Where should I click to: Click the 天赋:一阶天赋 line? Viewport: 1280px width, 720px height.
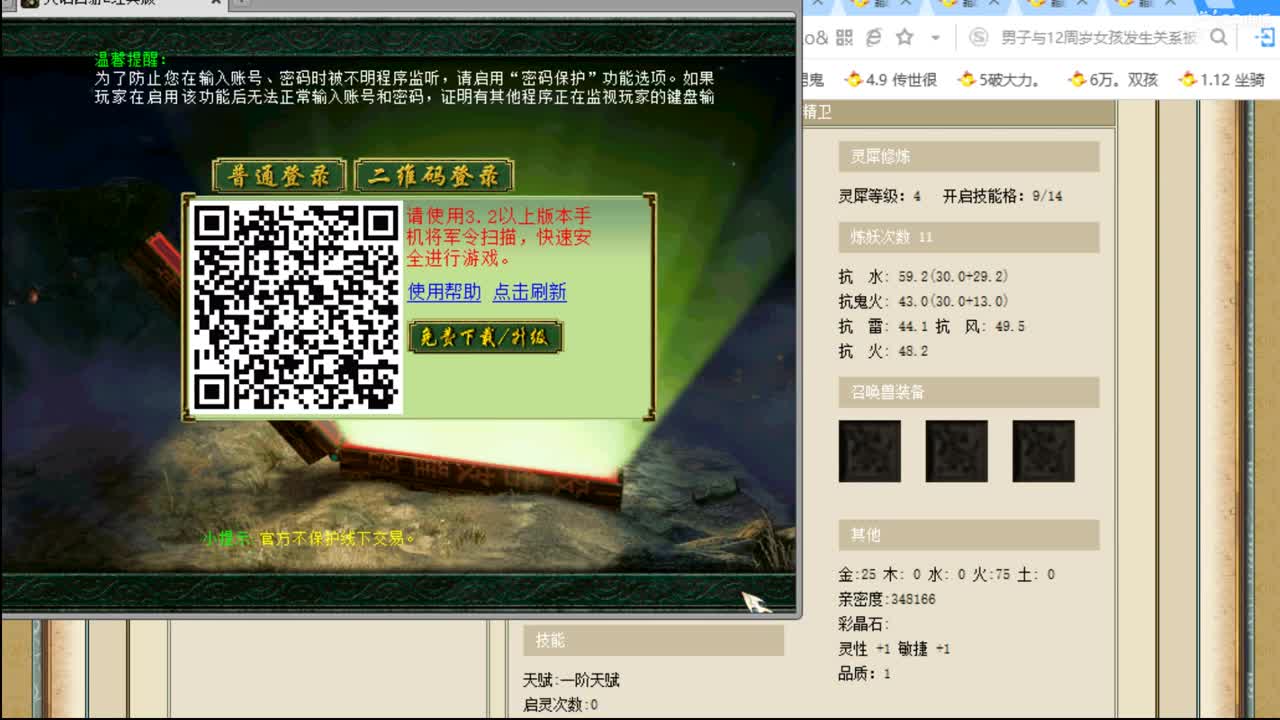coord(571,680)
